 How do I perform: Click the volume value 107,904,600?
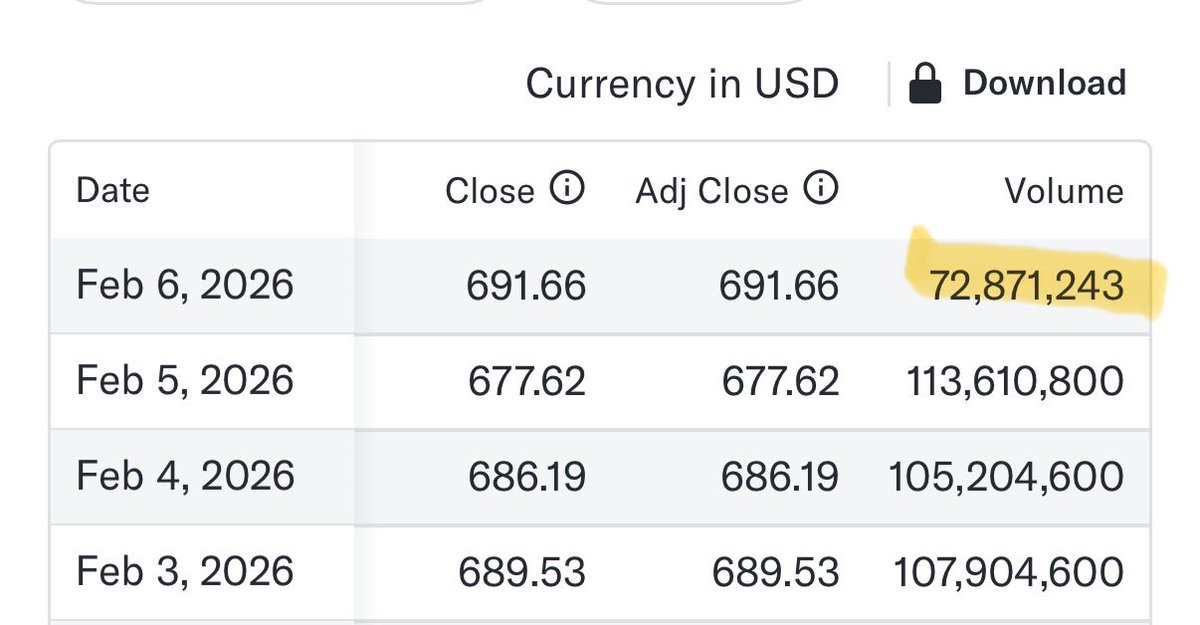pos(1006,571)
